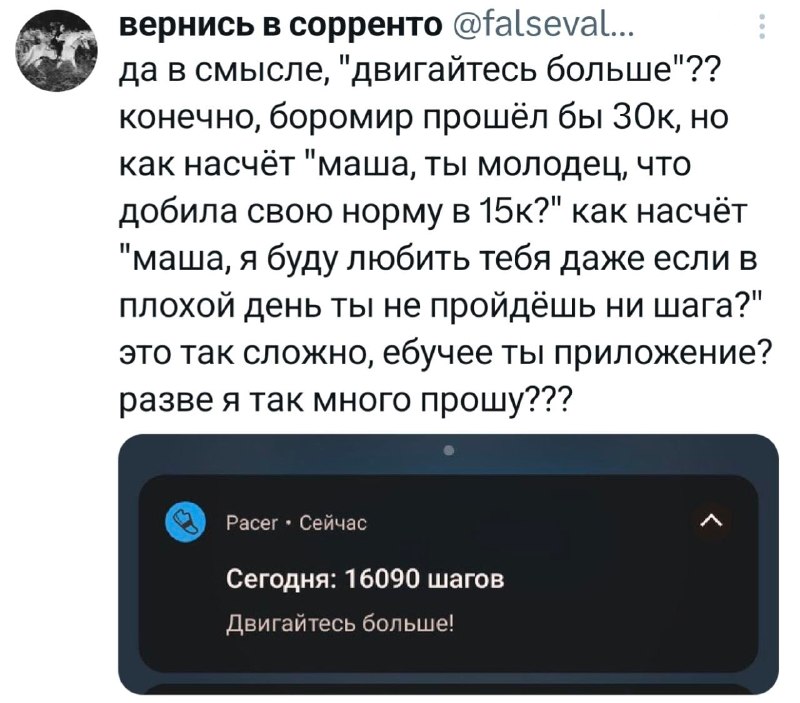Tap the next notification card edge below Pacer
This screenshot has height=703, width=800.
pos(448,689)
